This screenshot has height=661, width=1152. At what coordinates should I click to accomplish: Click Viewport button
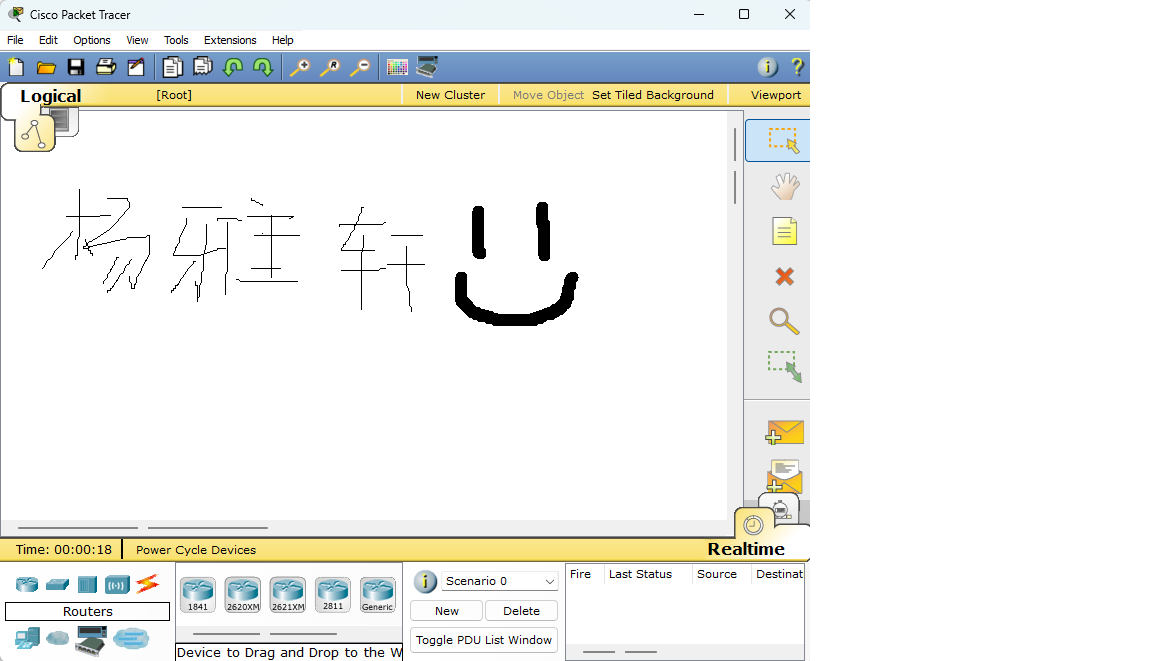(776, 95)
